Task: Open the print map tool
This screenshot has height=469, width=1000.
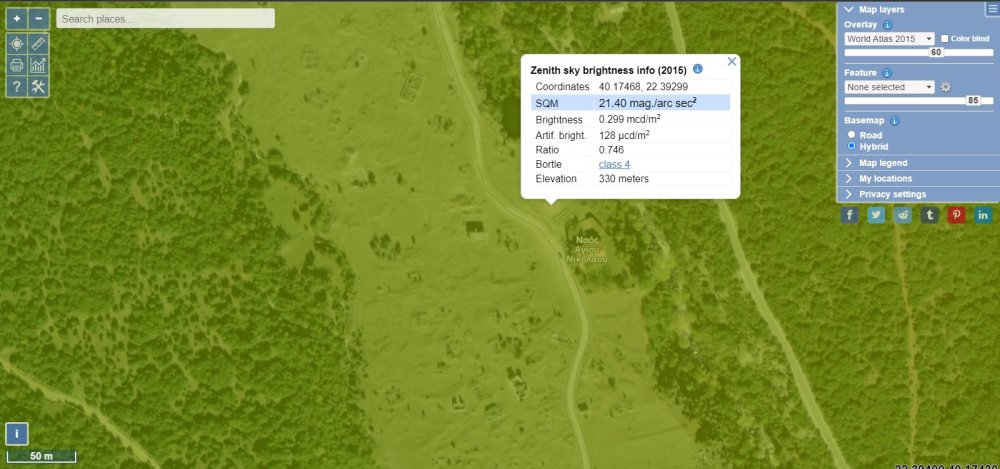Action: 16,66
